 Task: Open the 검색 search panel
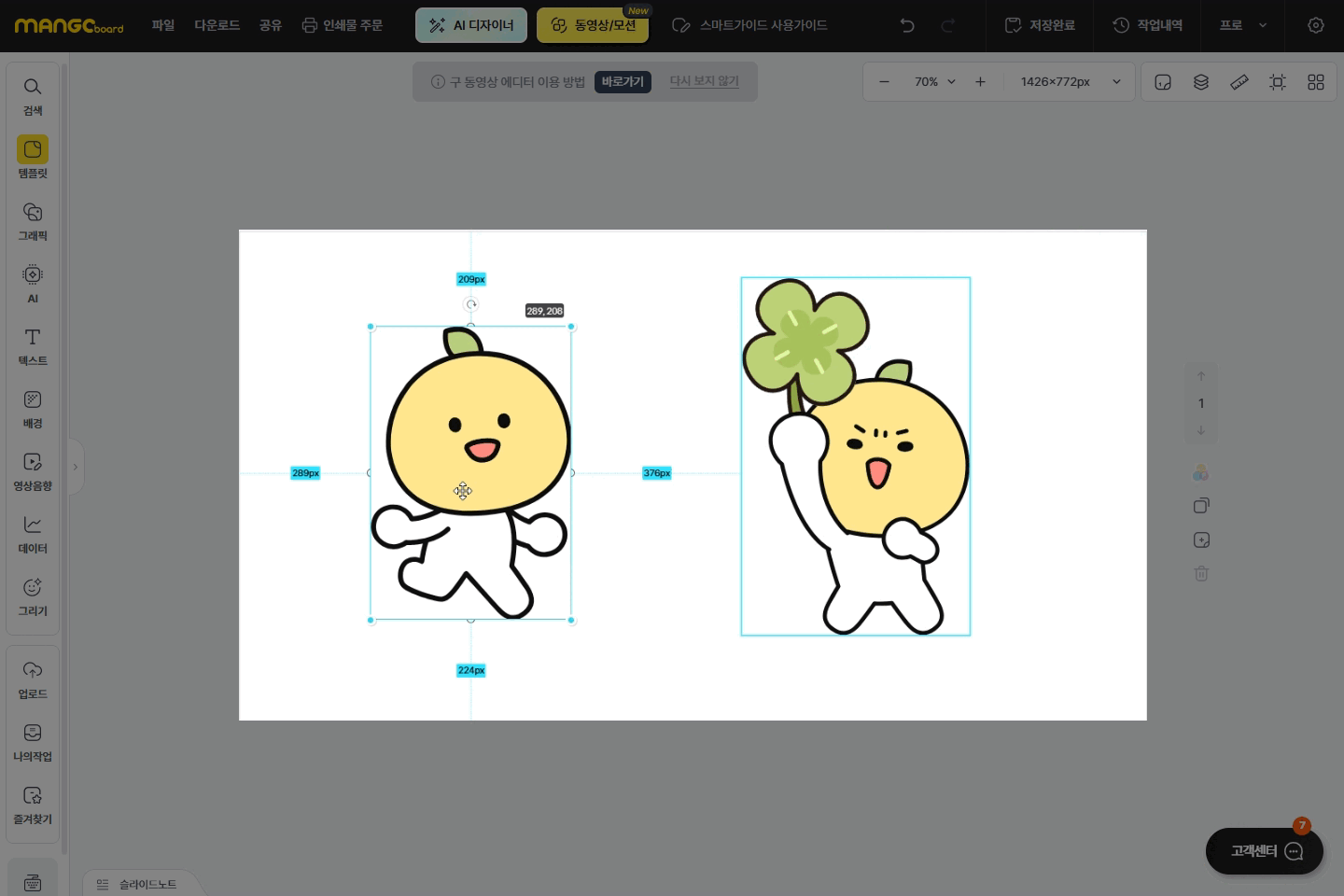click(x=33, y=96)
